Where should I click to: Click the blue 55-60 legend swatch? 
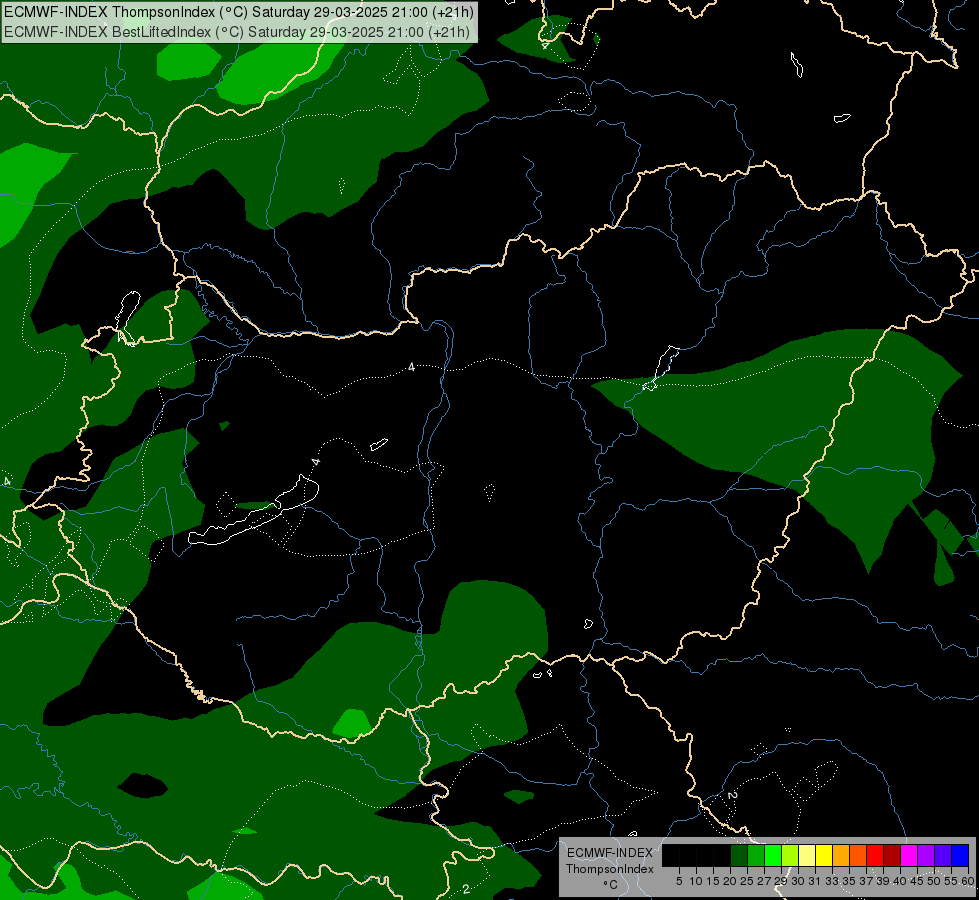pos(960,855)
